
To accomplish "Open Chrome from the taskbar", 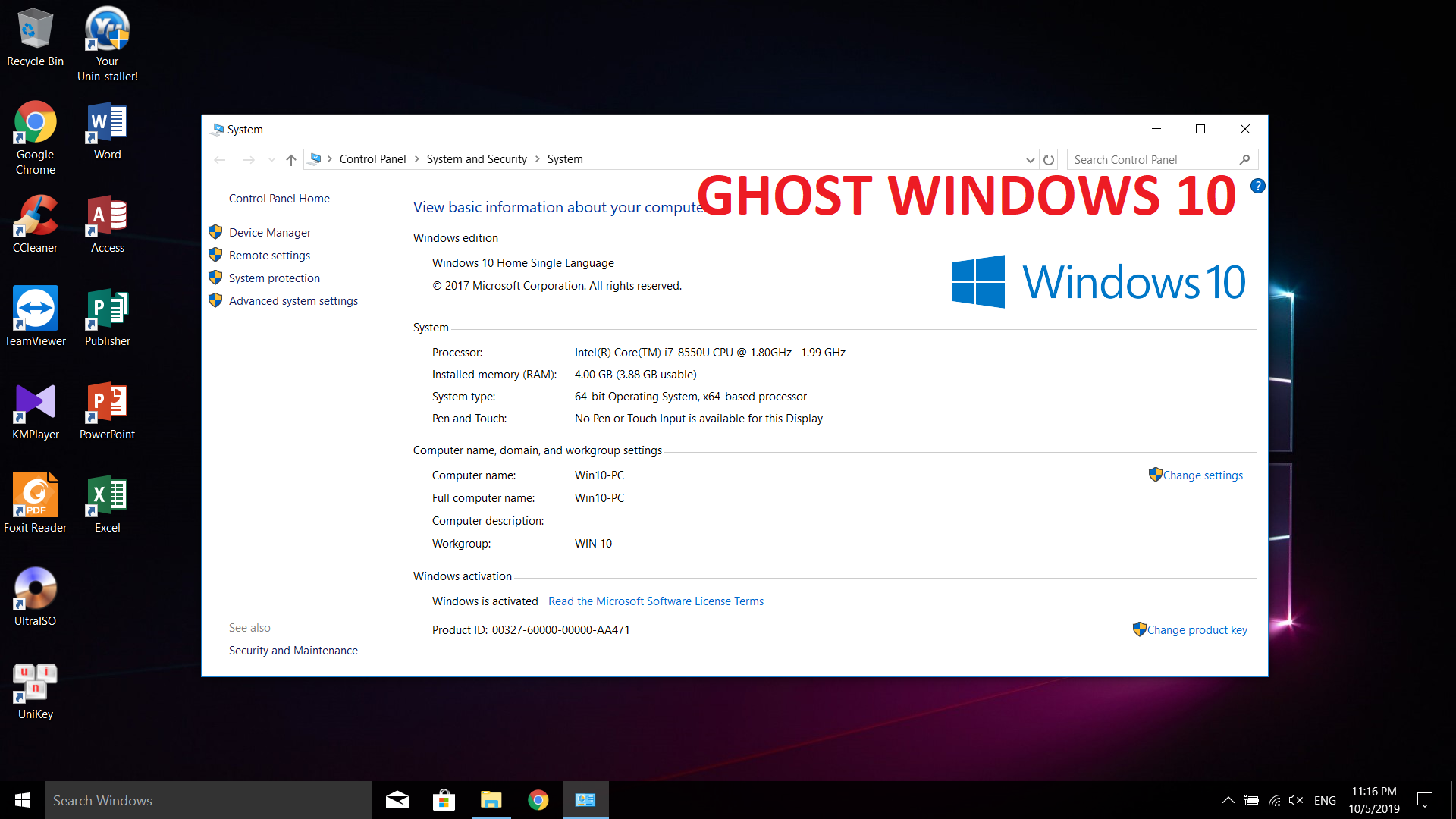I will 538,800.
